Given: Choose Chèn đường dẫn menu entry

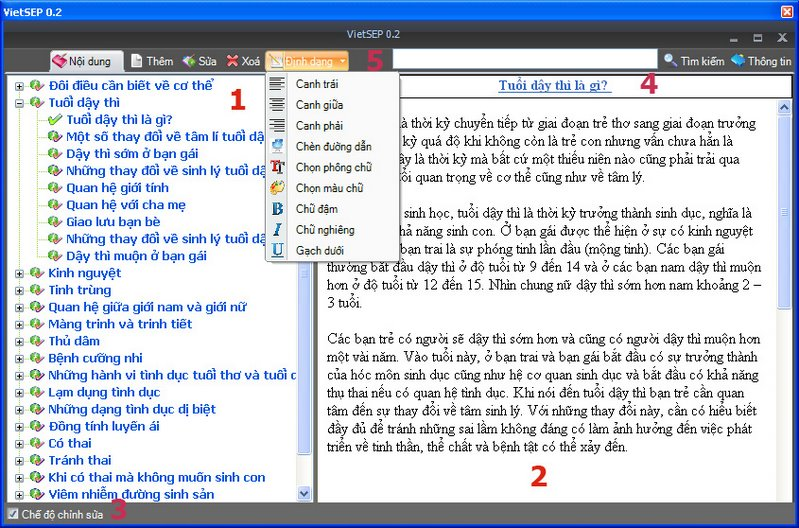Looking at the screenshot, I should click(x=332, y=146).
